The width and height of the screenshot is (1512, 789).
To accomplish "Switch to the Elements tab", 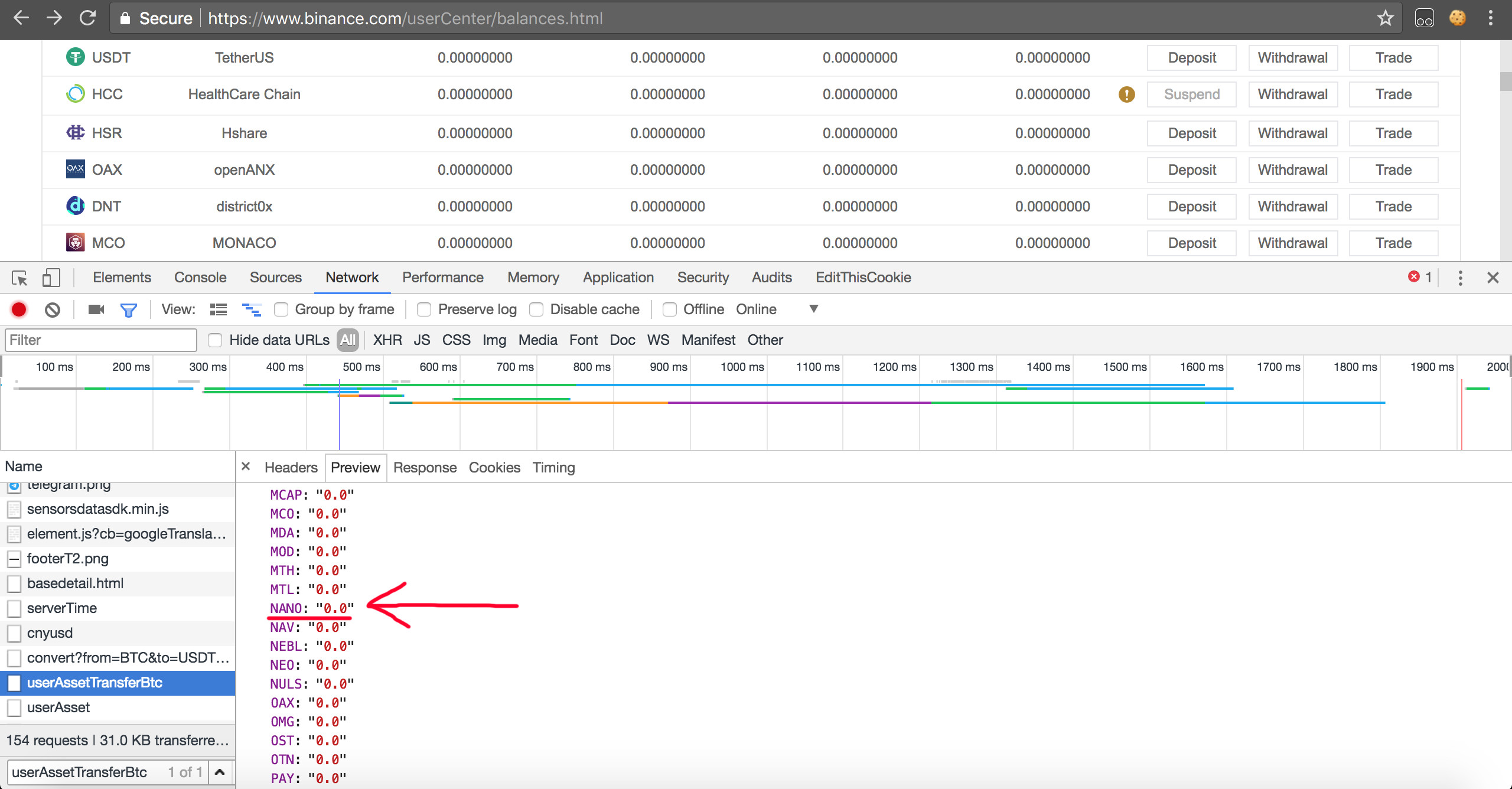I will pyautogui.click(x=122, y=278).
